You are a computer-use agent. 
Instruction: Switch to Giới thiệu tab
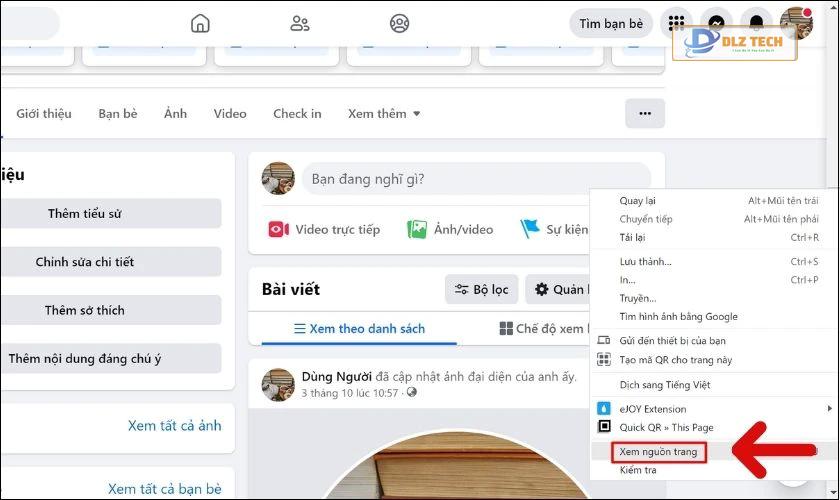coord(44,114)
